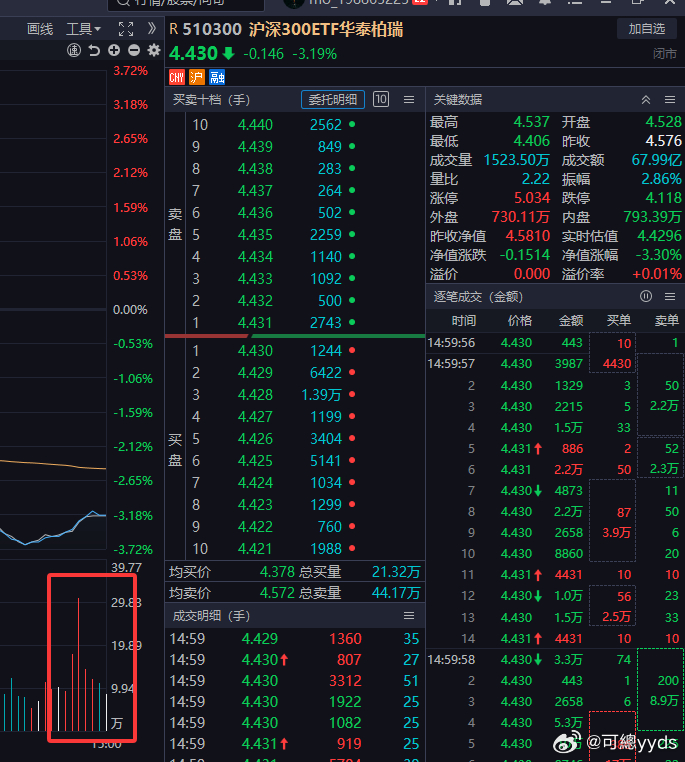
Task: Click the 昨收 value 4.576
Action: click(x=664, y=141)
